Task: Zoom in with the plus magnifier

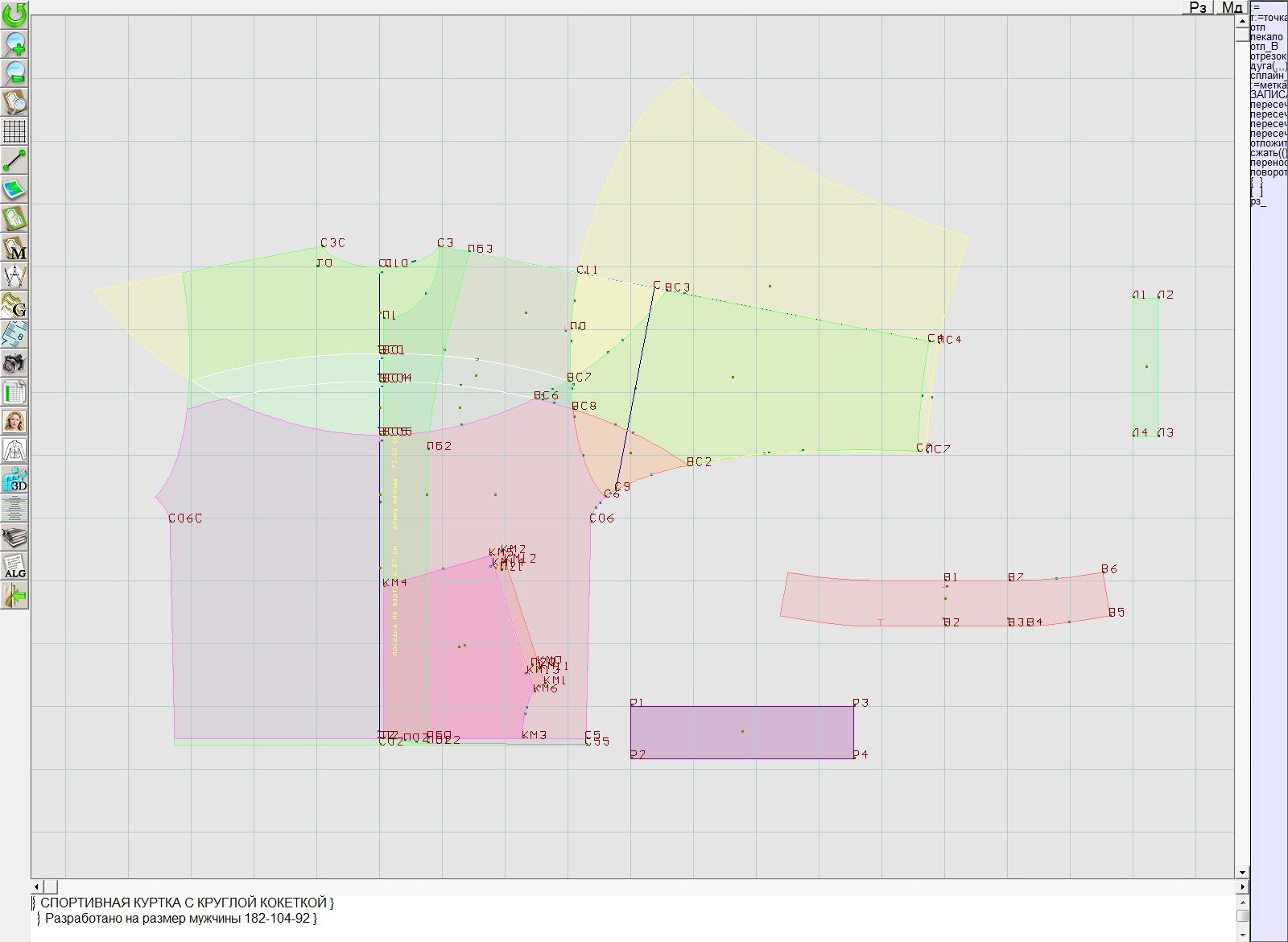Action: [x=14, y=43]
